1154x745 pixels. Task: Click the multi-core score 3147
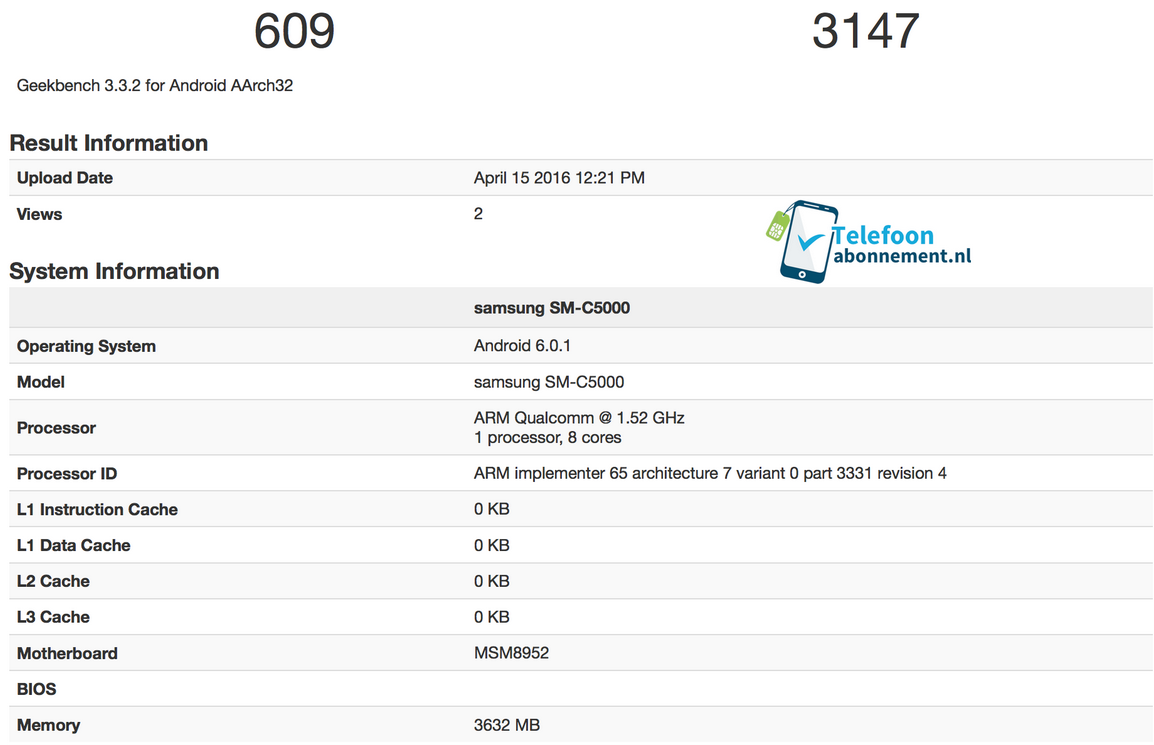click(866, 32)
